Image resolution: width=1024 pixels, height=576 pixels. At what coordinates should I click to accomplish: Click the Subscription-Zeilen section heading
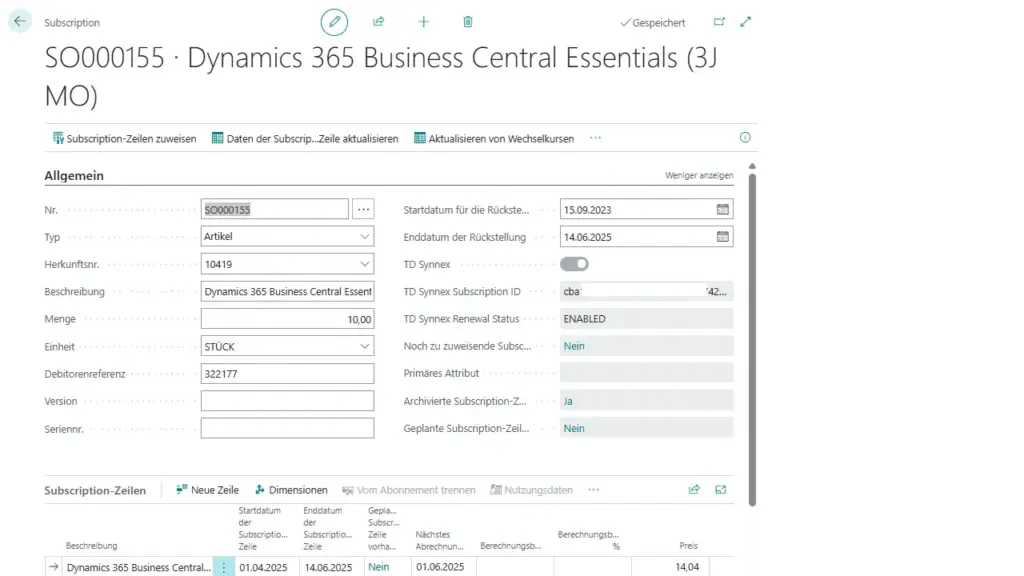tap(95, 490)
